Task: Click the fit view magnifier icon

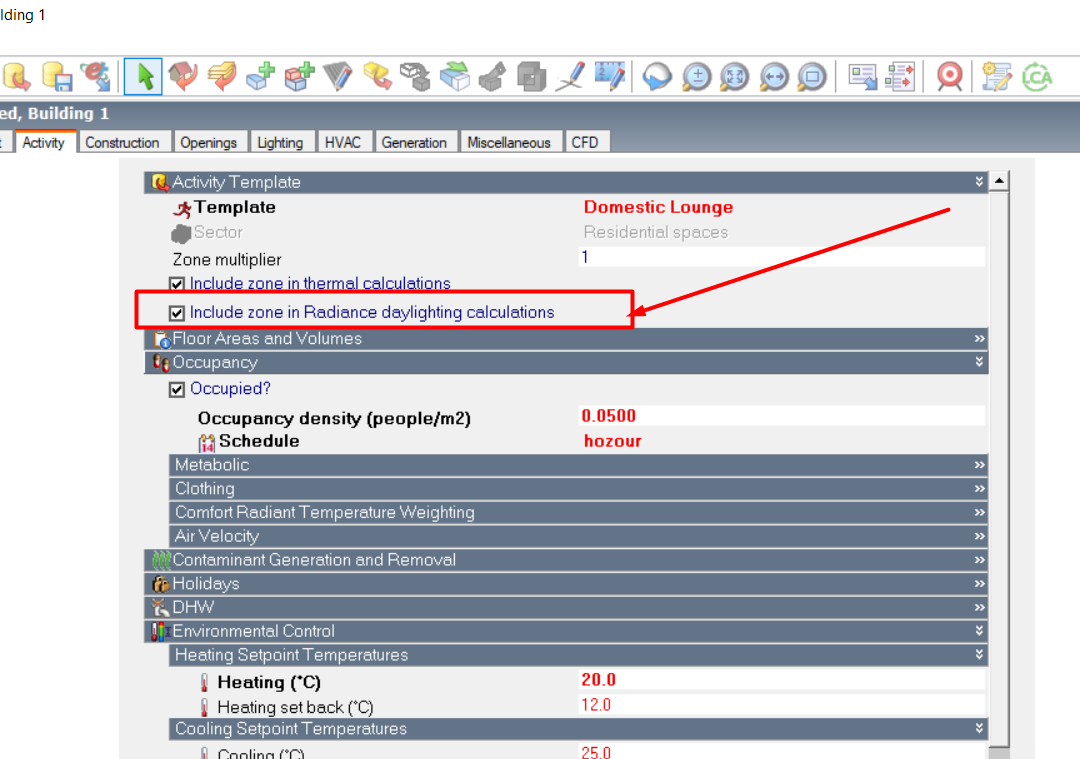Action: 735,76
